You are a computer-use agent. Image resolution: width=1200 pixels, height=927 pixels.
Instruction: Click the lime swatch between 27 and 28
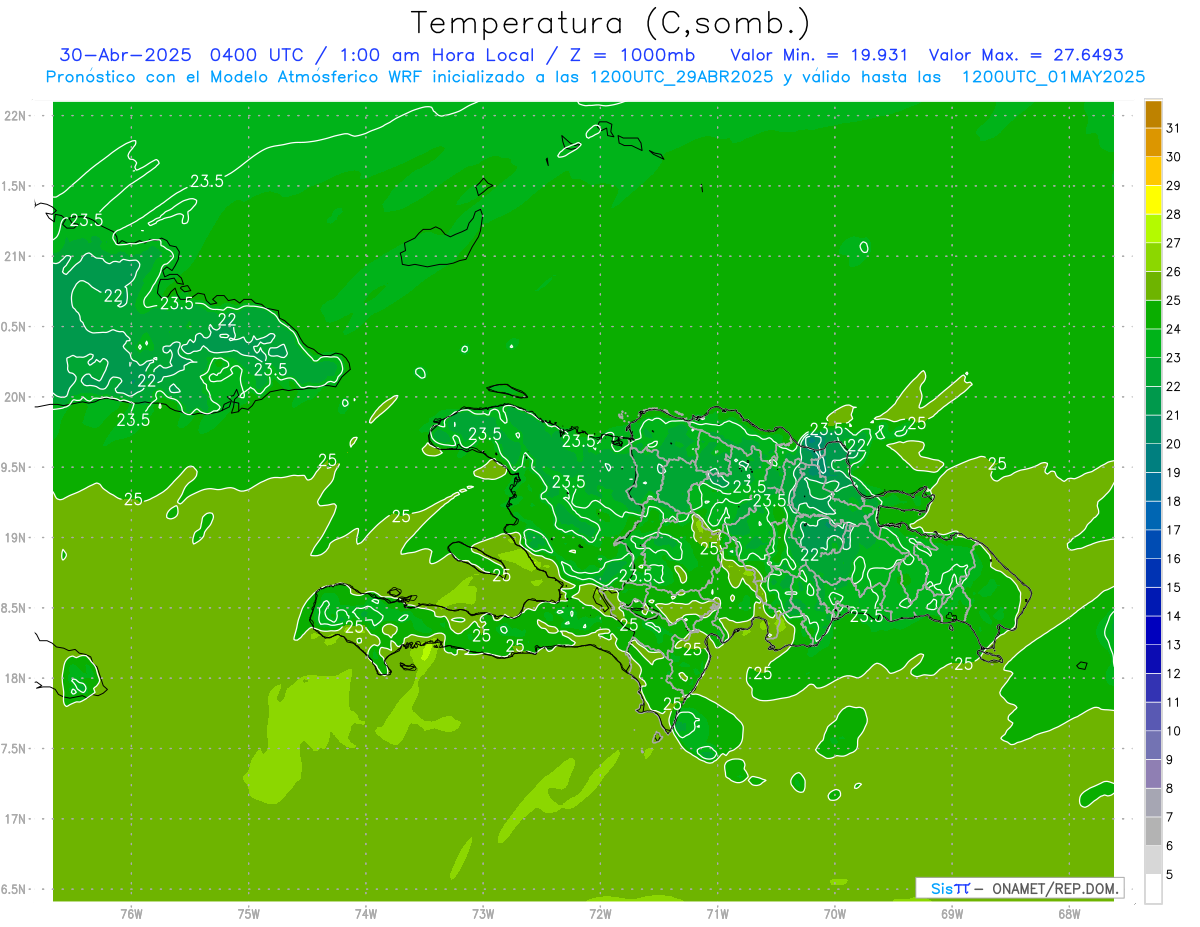pos(1153,229)
